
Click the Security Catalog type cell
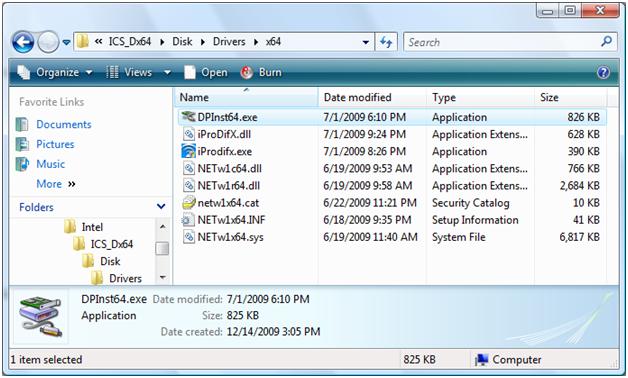coord(471,203)
